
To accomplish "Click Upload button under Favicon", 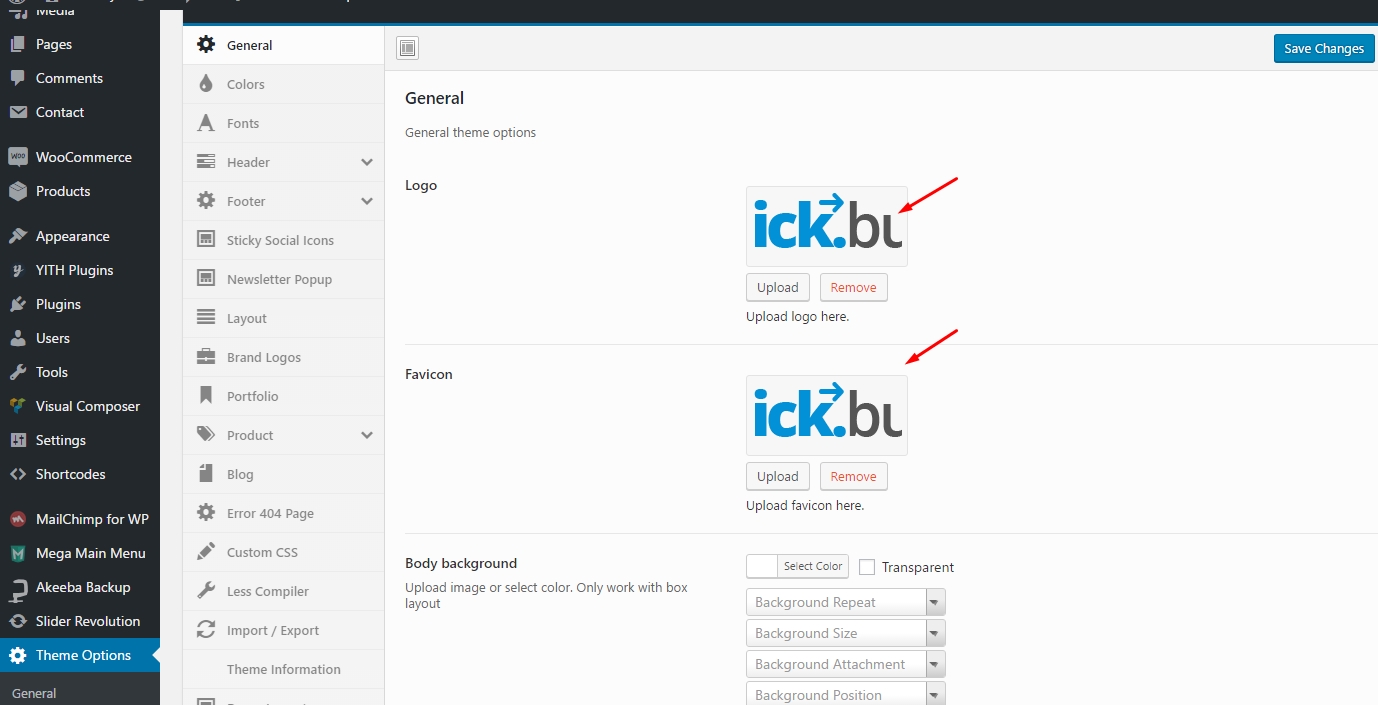I will coord(778,476).
